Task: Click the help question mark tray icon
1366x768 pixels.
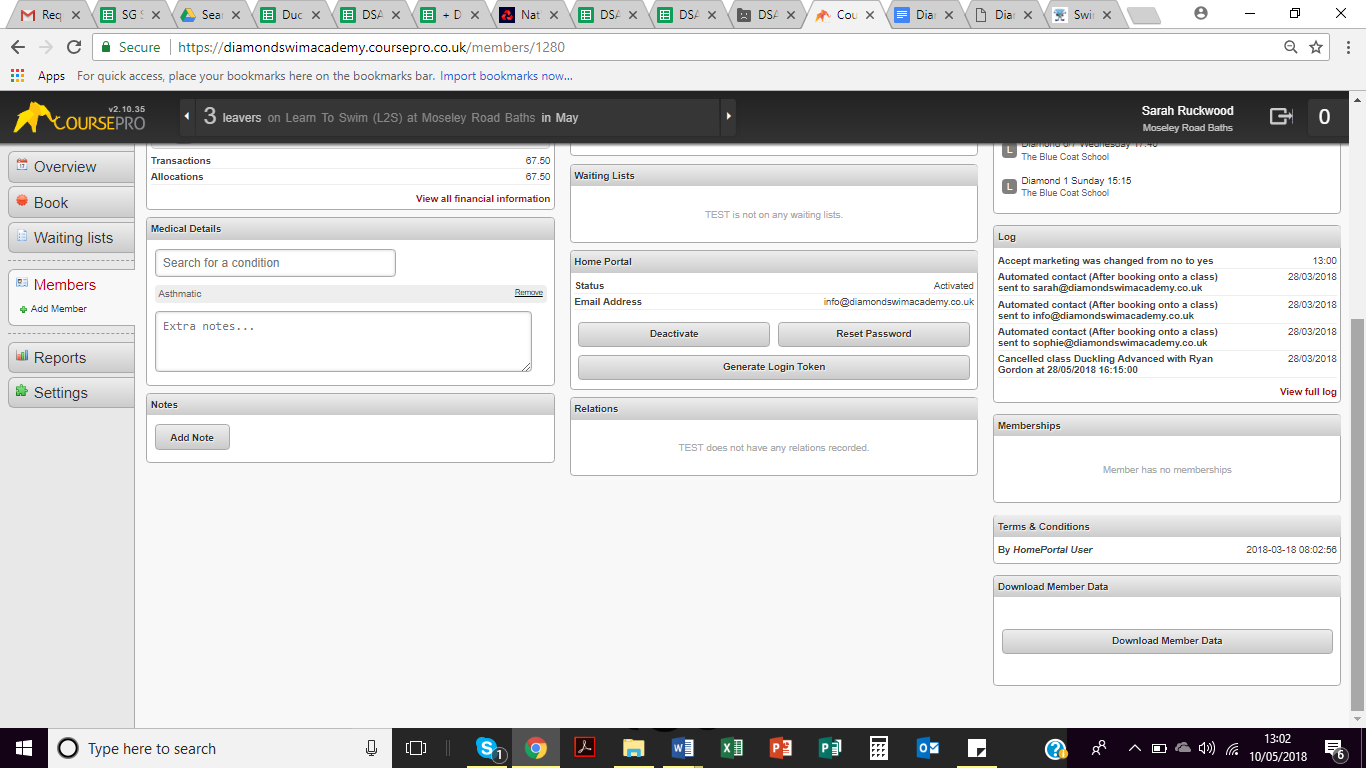Action: (x=1055, y=748)
